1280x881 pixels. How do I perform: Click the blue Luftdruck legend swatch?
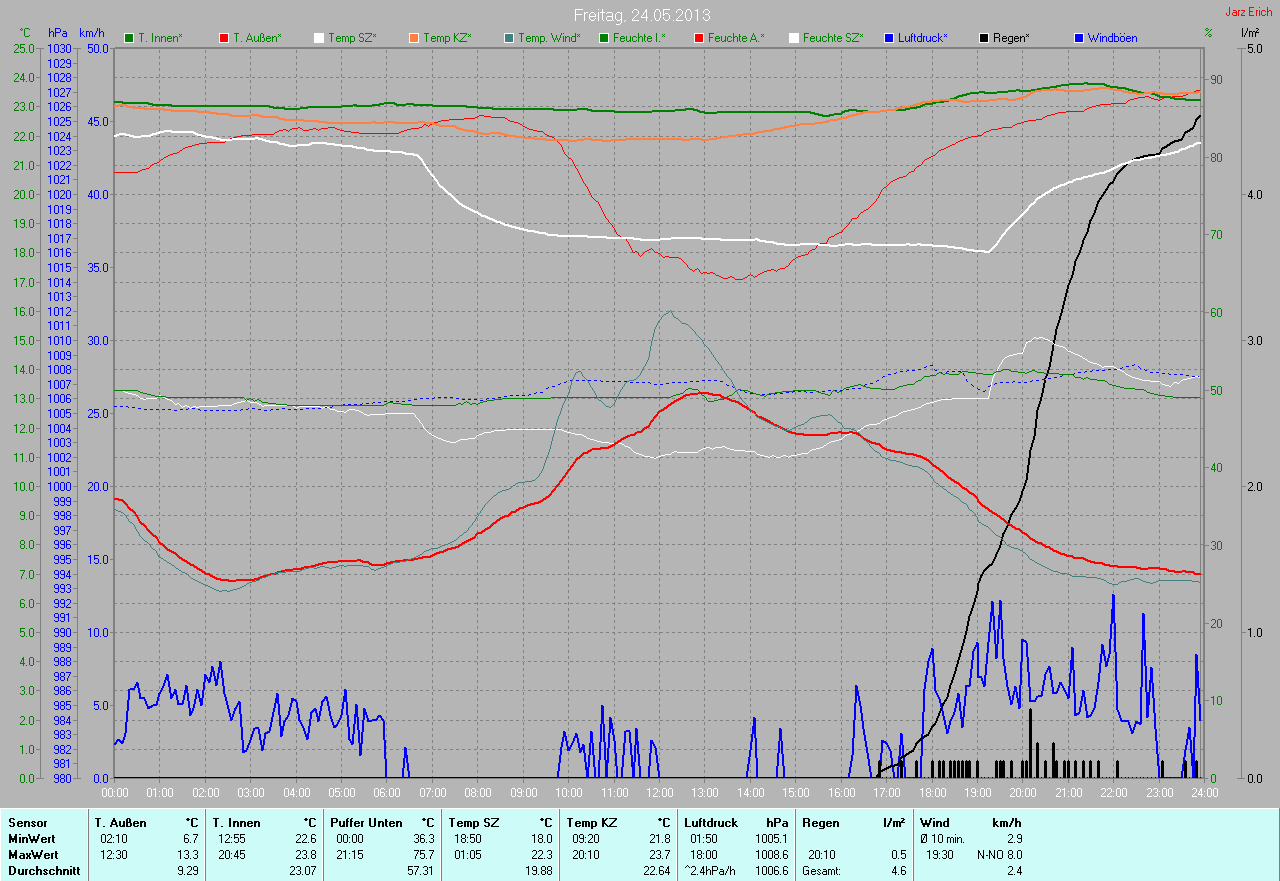[889, 38]
